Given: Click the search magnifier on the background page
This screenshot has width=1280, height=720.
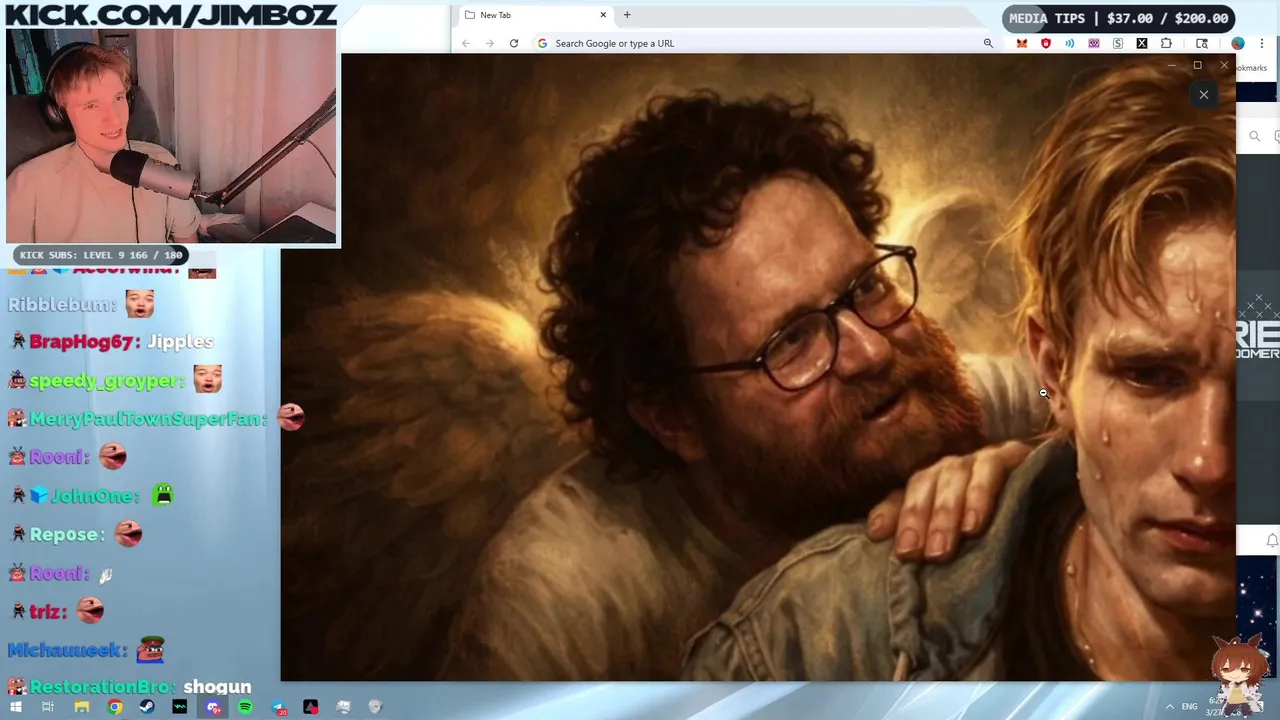Looking at the screenshot, I should 1255,136.
